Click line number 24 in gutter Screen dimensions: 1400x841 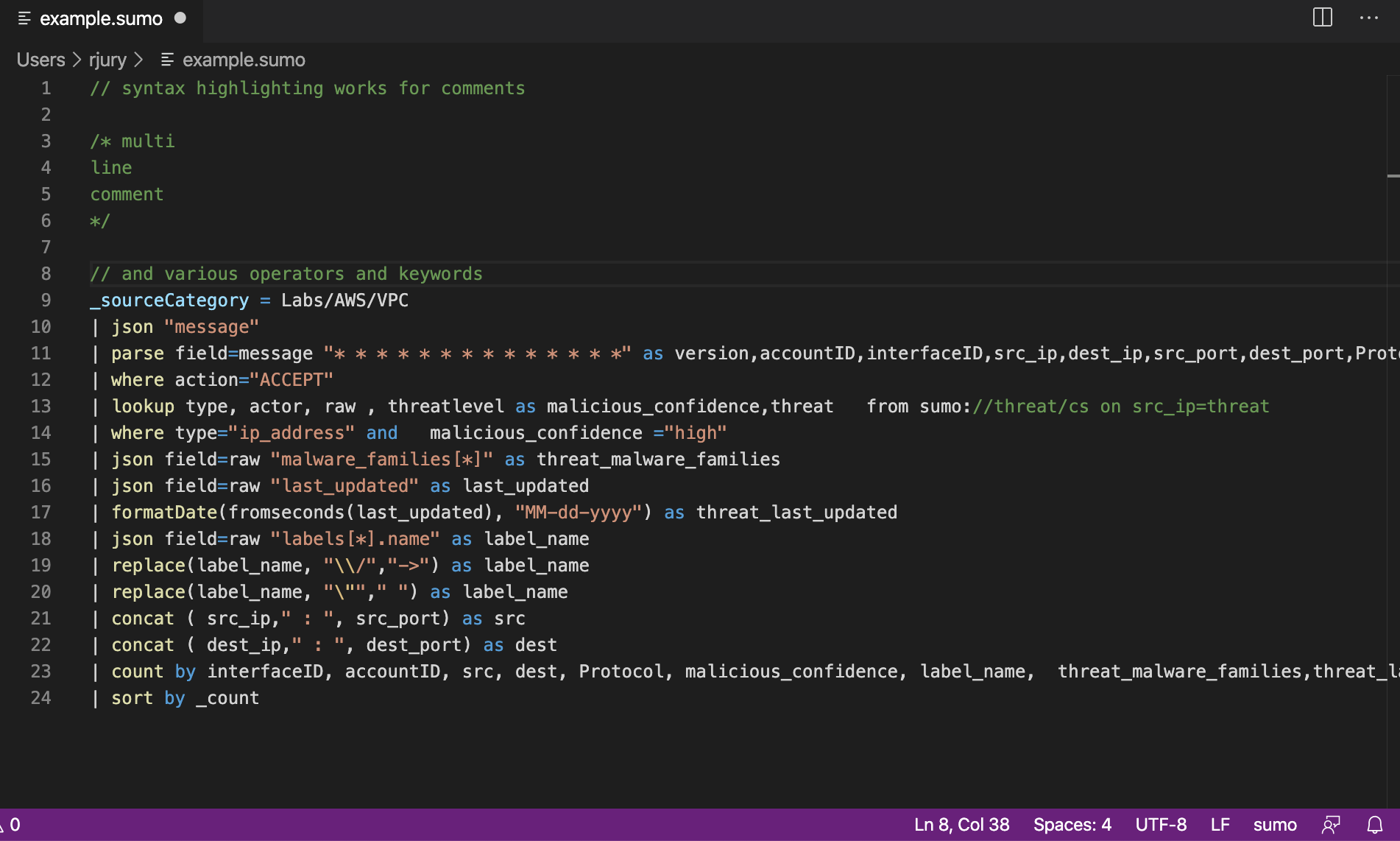(40, 698)
